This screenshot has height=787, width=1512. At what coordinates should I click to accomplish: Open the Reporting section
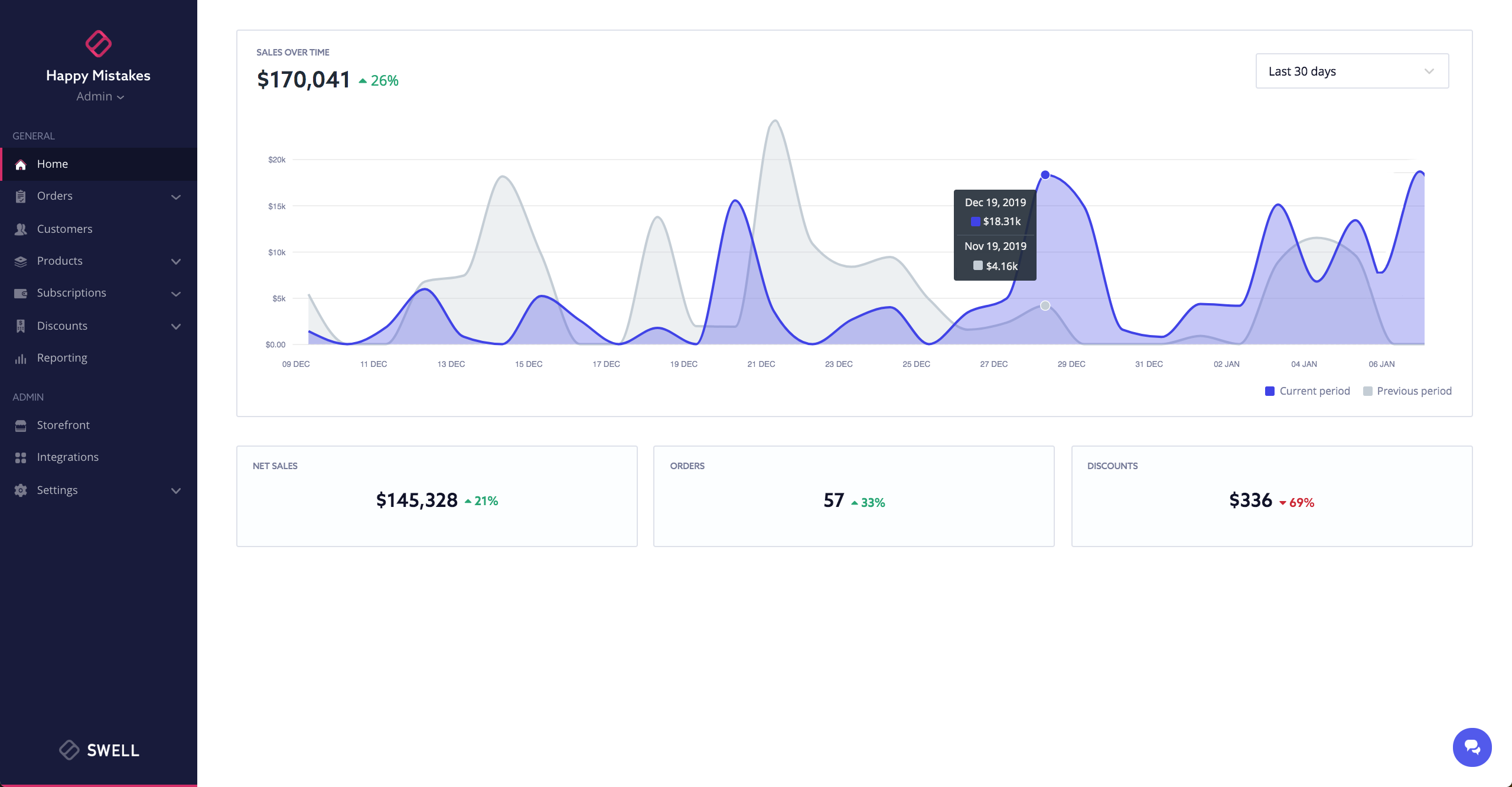coord(62,357)
